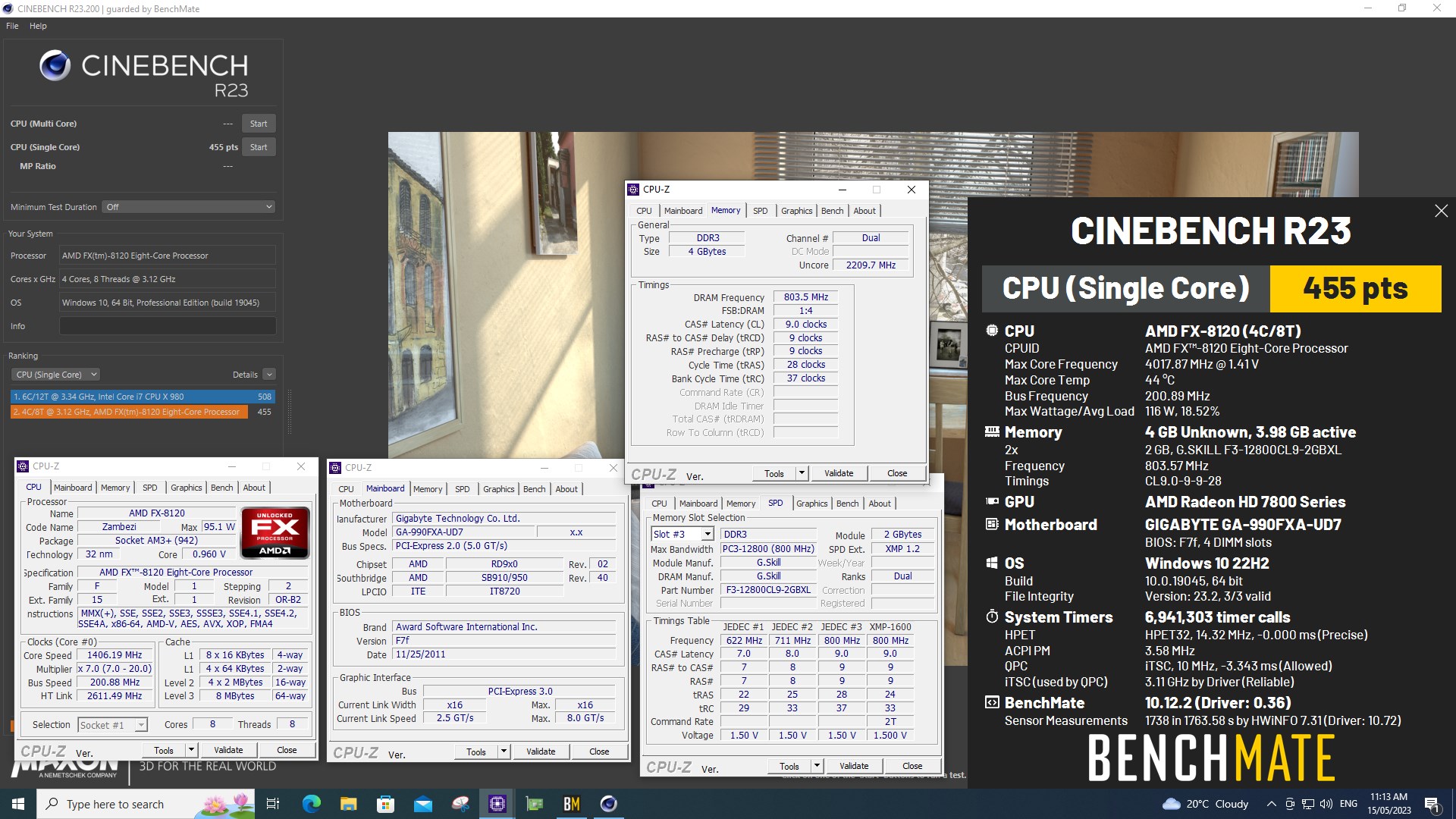The image size is (1456, 819).
Task: Click the BenchMate section icon
Action: (x=992, y=702)
